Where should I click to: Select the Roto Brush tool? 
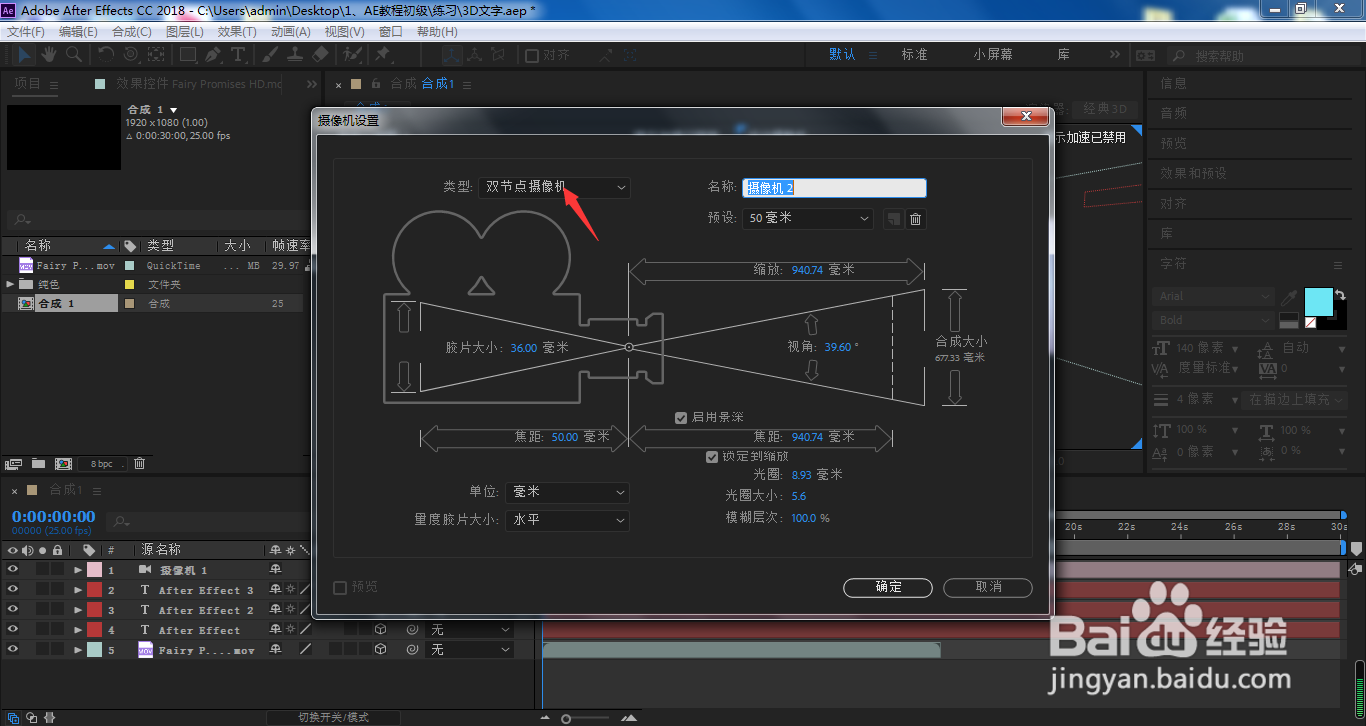click(352, 54)
